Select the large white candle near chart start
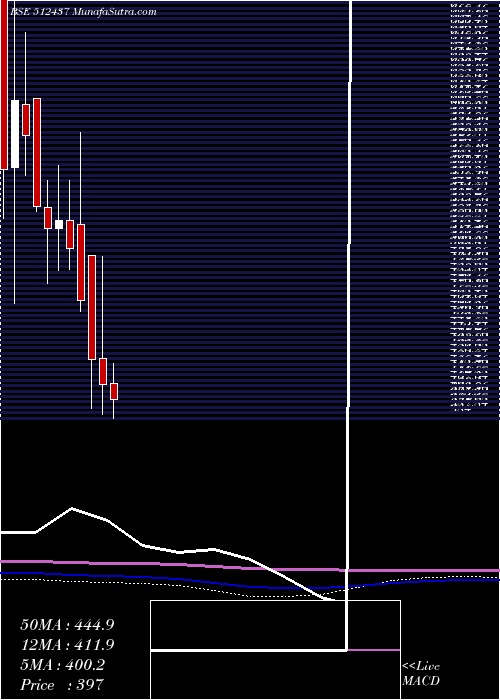Image resolution: width=500 pixels, height=700 pixels. coord(15,134)
